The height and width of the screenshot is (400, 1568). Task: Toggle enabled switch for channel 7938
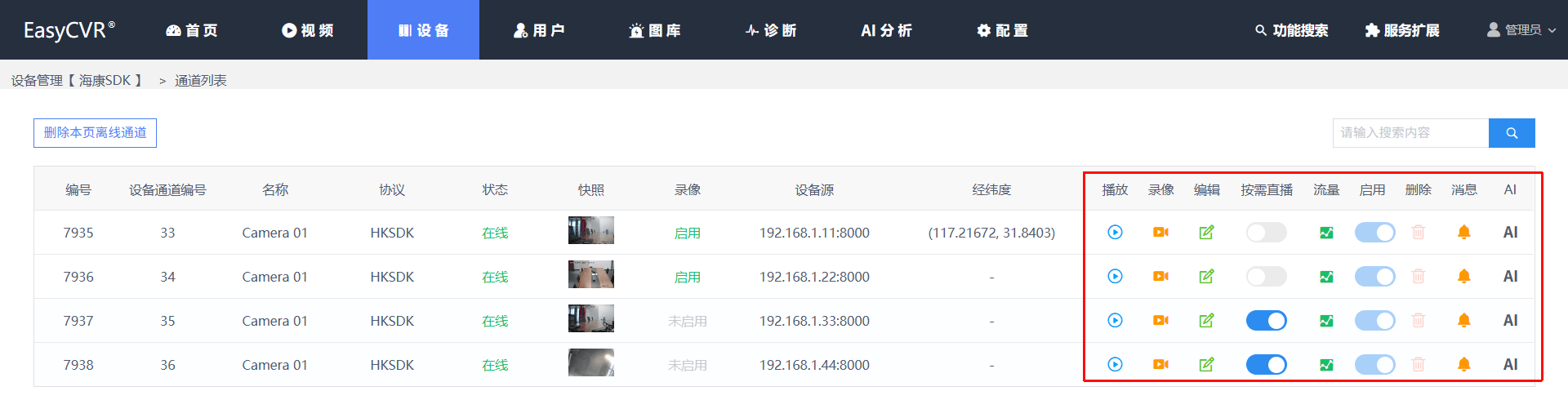coord(1374,365)
